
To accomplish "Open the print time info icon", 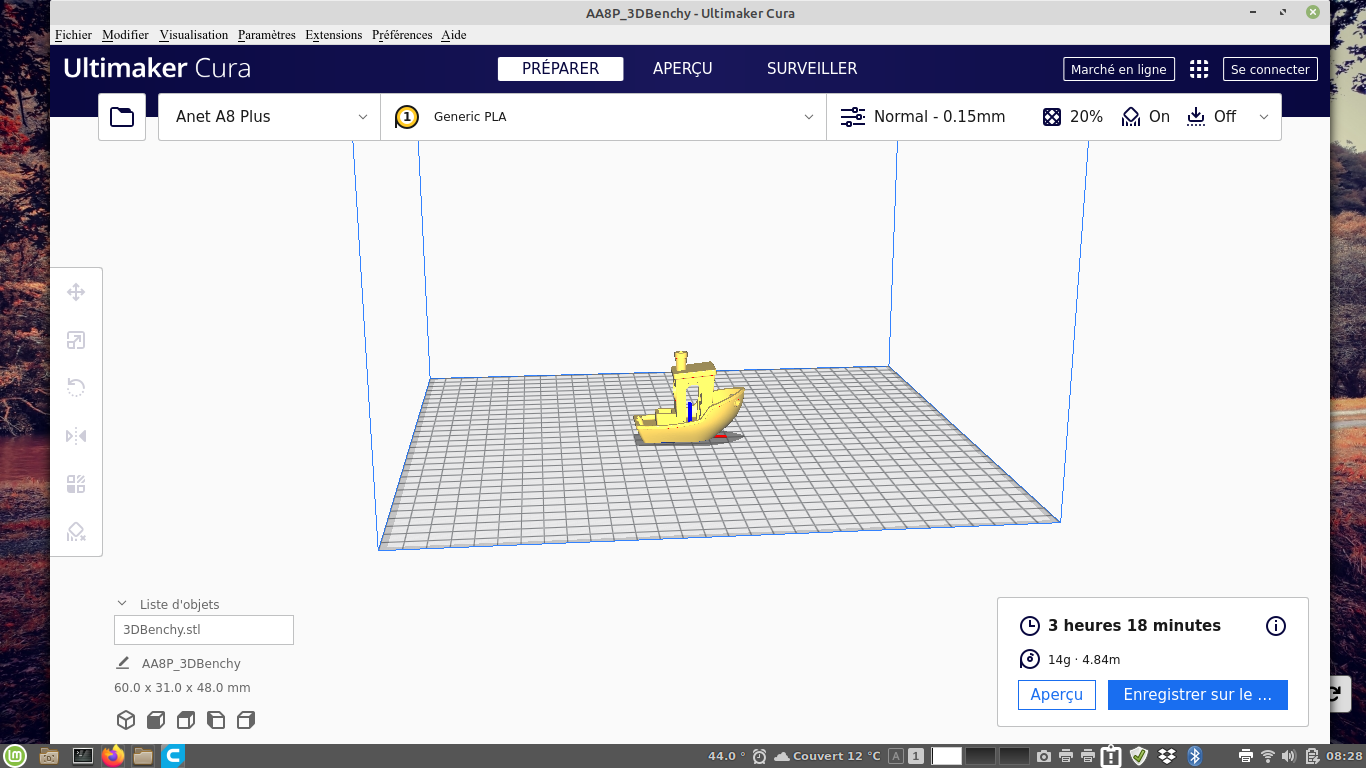I will [1276, 626].
